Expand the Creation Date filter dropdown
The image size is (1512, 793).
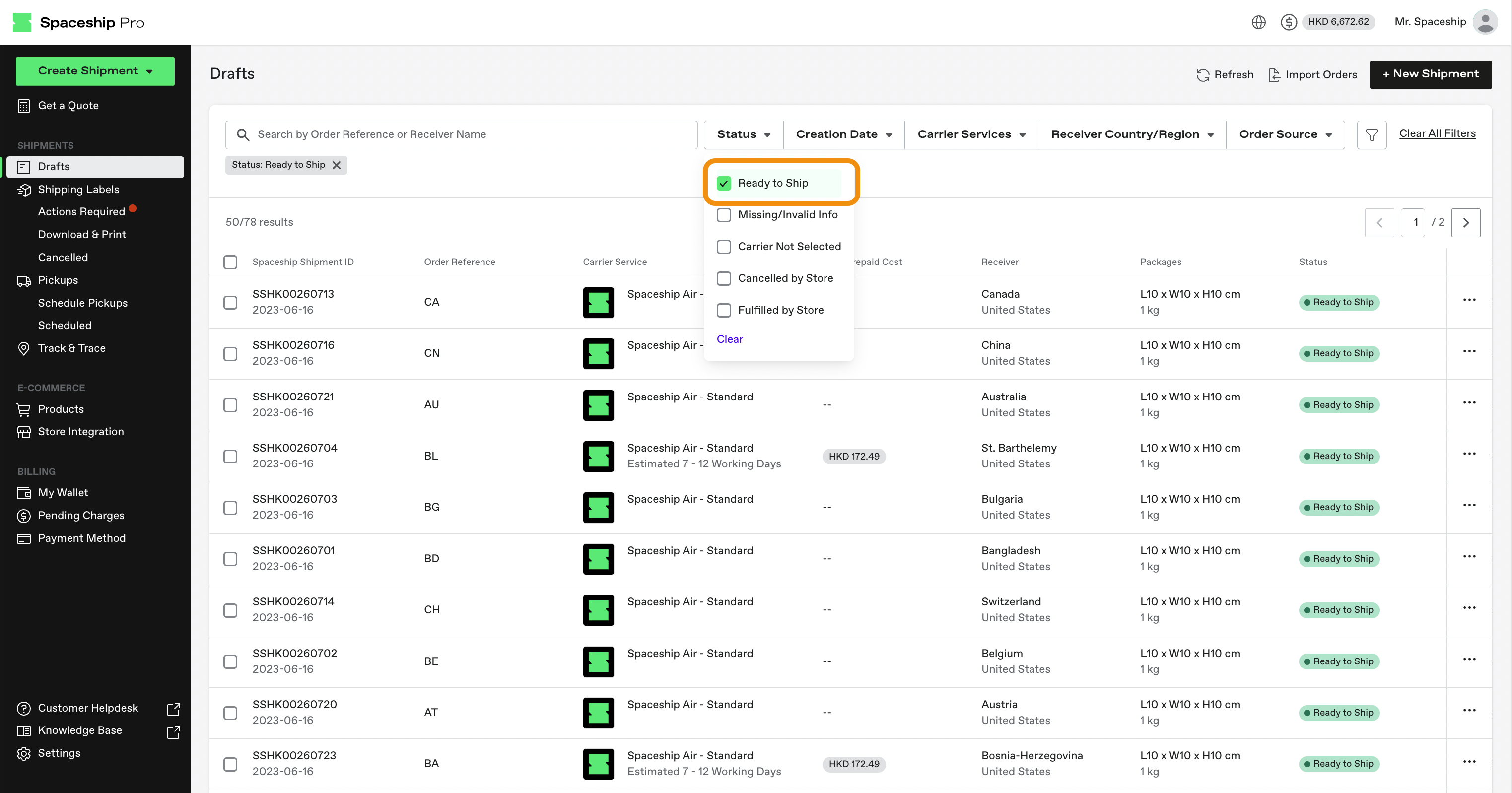point(843,134)
